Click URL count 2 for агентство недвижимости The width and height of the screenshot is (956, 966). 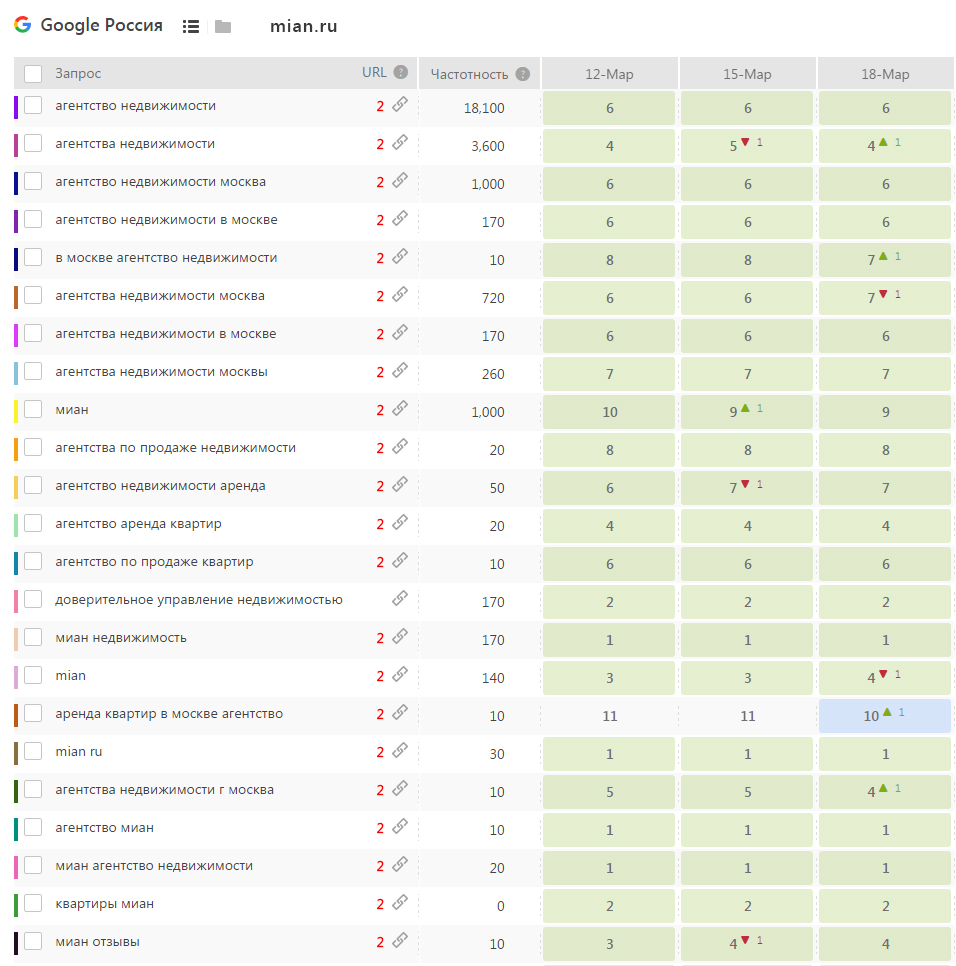380,107
